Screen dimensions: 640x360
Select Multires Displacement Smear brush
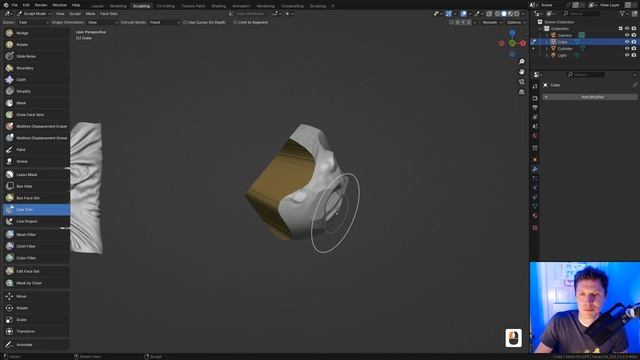[x=36, y=138]
